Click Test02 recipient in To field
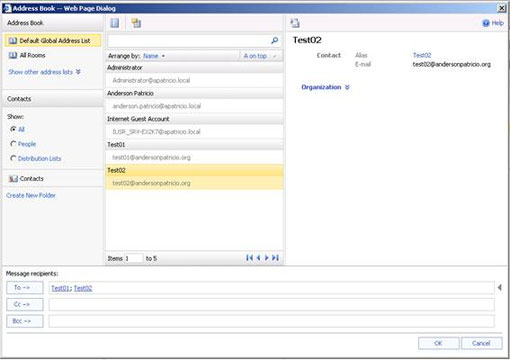Screen dimensions: 510x360 click(x=83, y=288)
